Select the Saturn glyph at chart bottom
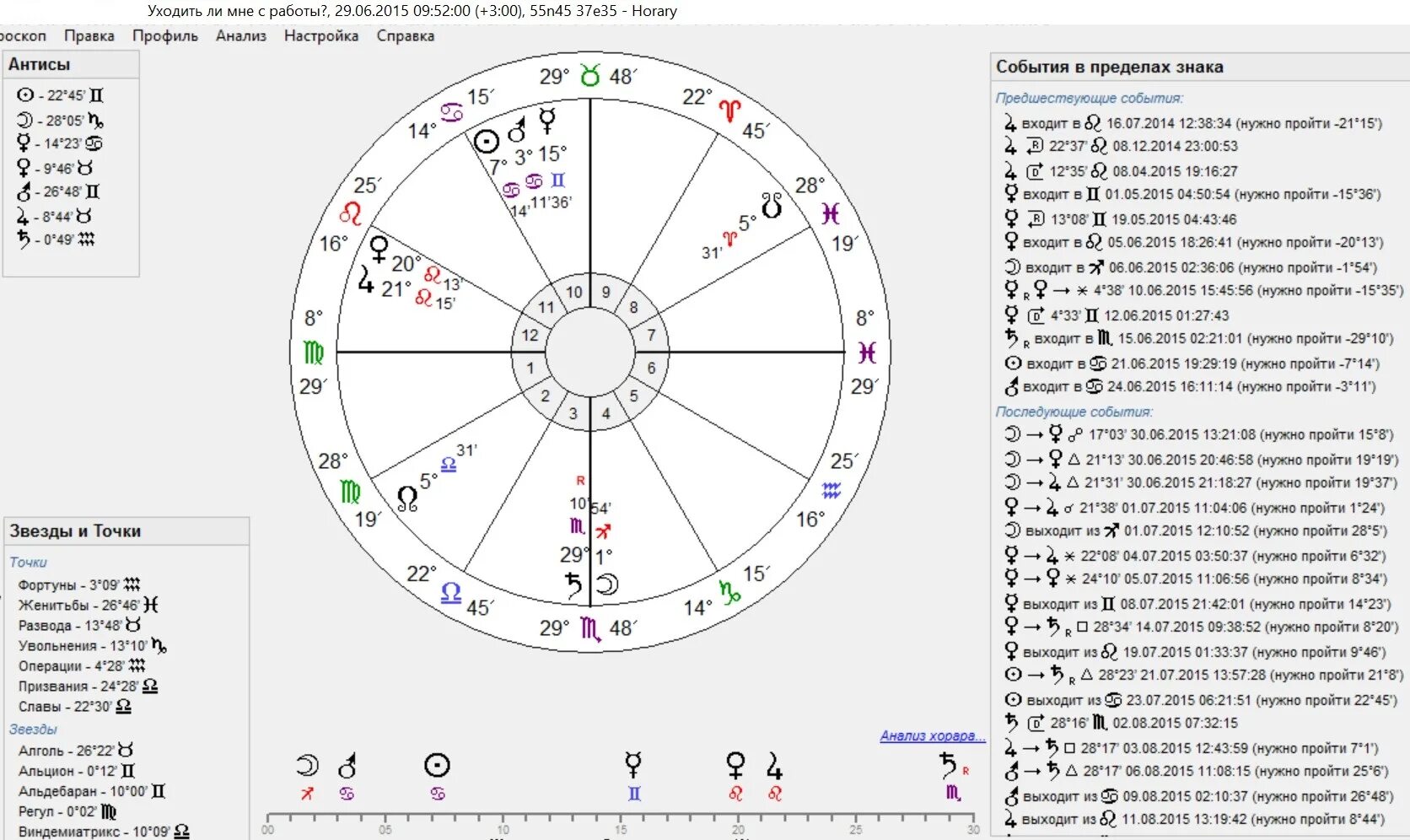The height and width of the screenshot is (840, 1410). [x=573, y=584]
